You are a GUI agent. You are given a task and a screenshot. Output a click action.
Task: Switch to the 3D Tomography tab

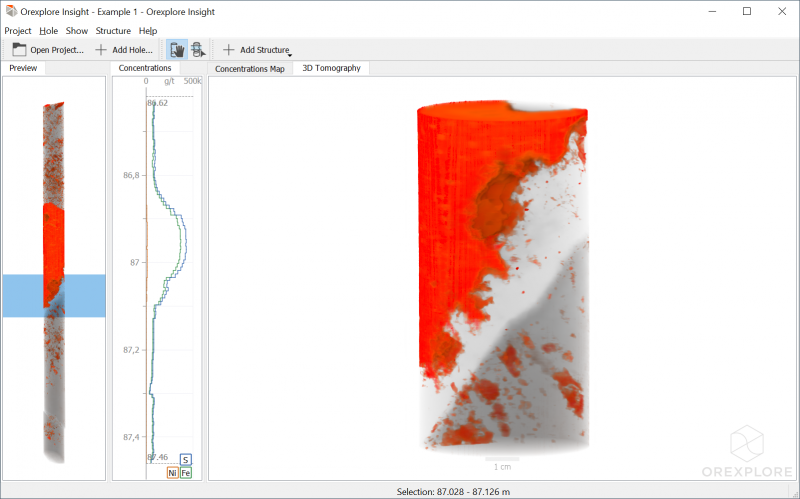coord(331,68)
